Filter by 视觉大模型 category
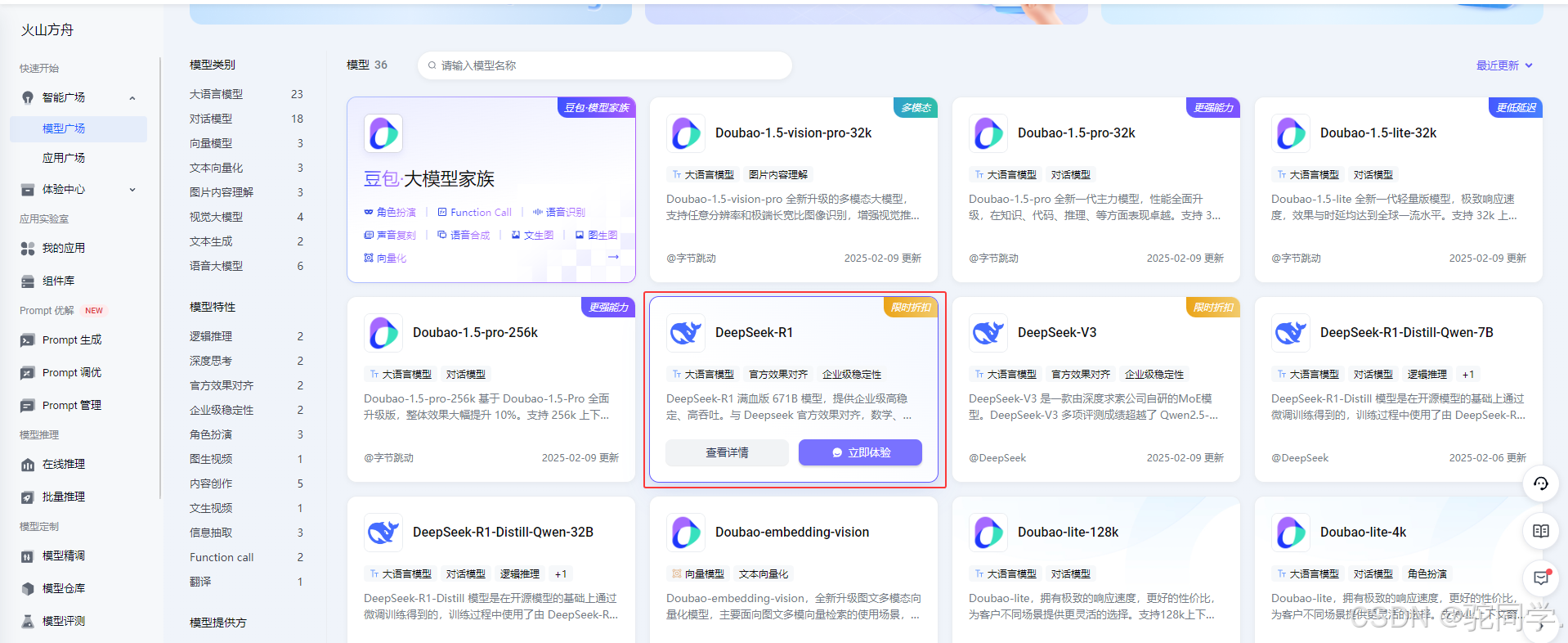The width and height of the screenshot is (1568, 643). pos(246,217)
